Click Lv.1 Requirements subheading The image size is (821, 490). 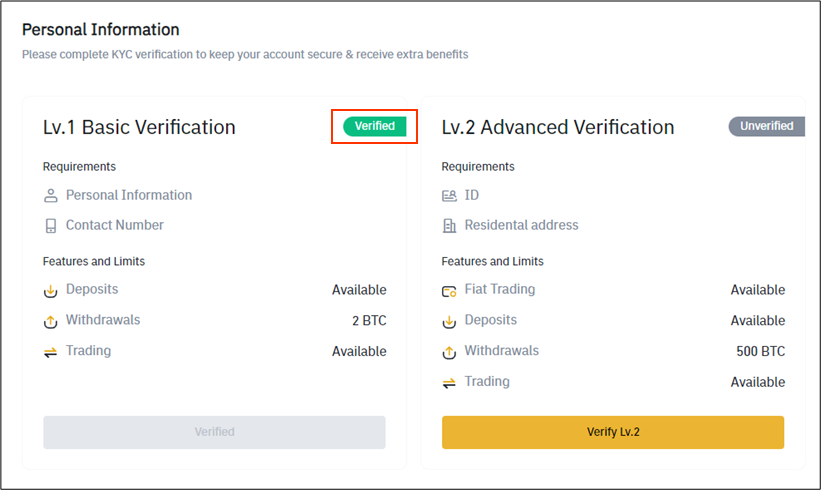tap(79, 167)
